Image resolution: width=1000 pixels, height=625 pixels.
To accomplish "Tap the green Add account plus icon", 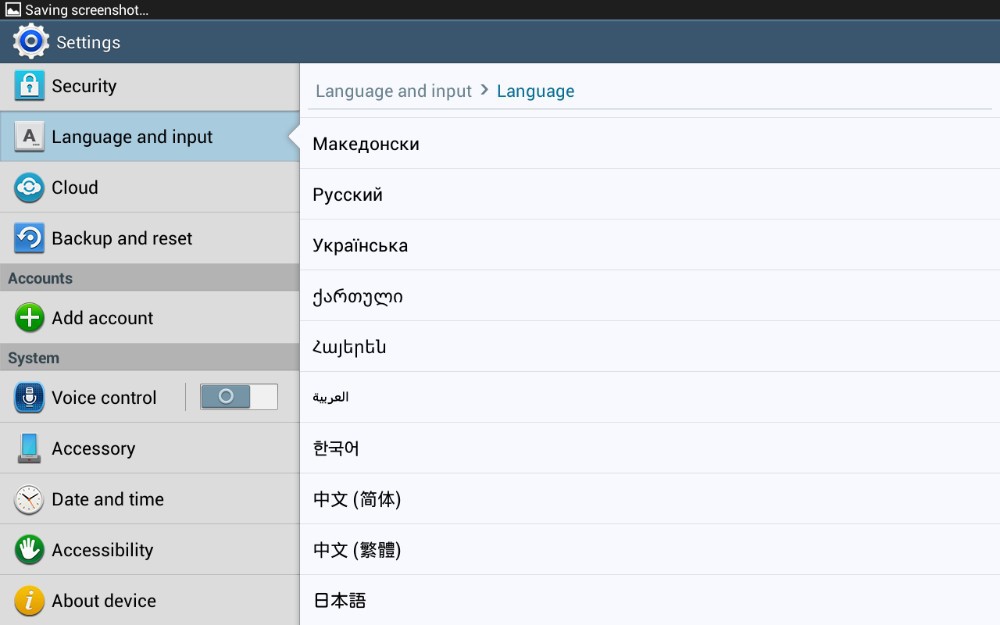I will pyautogui.click(x=29, y=318).
